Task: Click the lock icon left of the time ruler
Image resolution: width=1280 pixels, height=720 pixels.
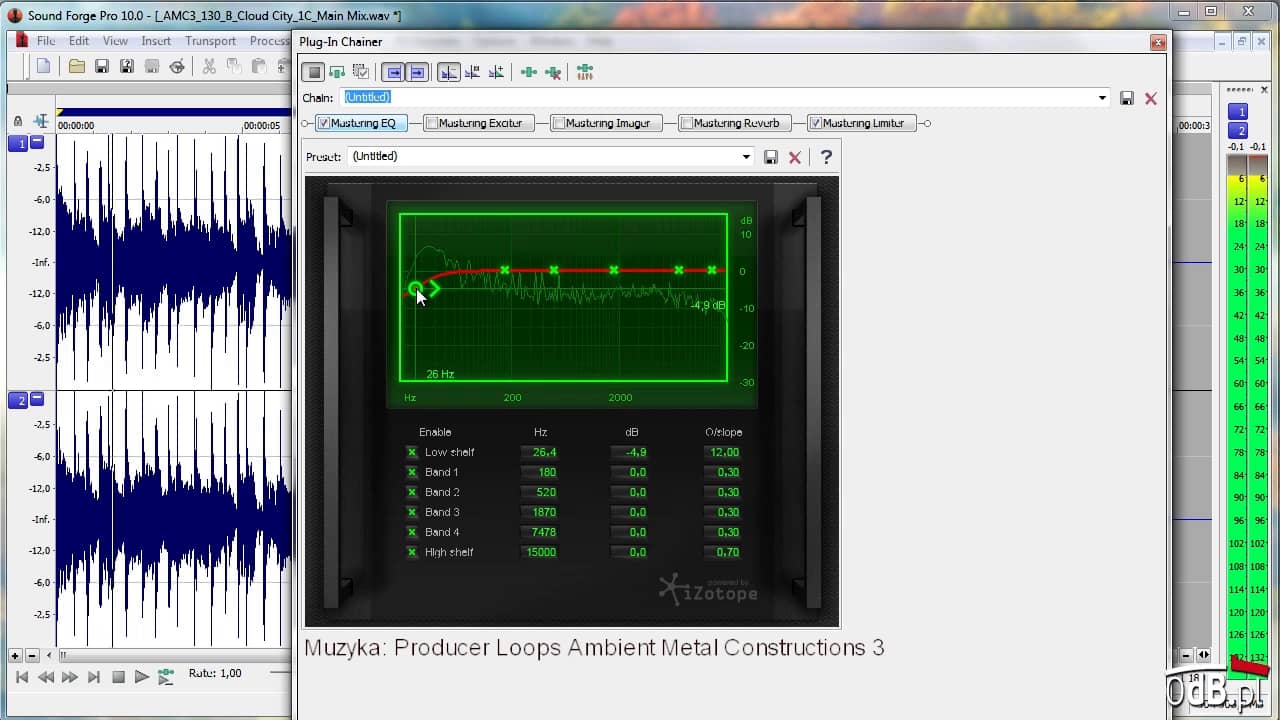Action: pyautogui.click(x=18, y=121)
